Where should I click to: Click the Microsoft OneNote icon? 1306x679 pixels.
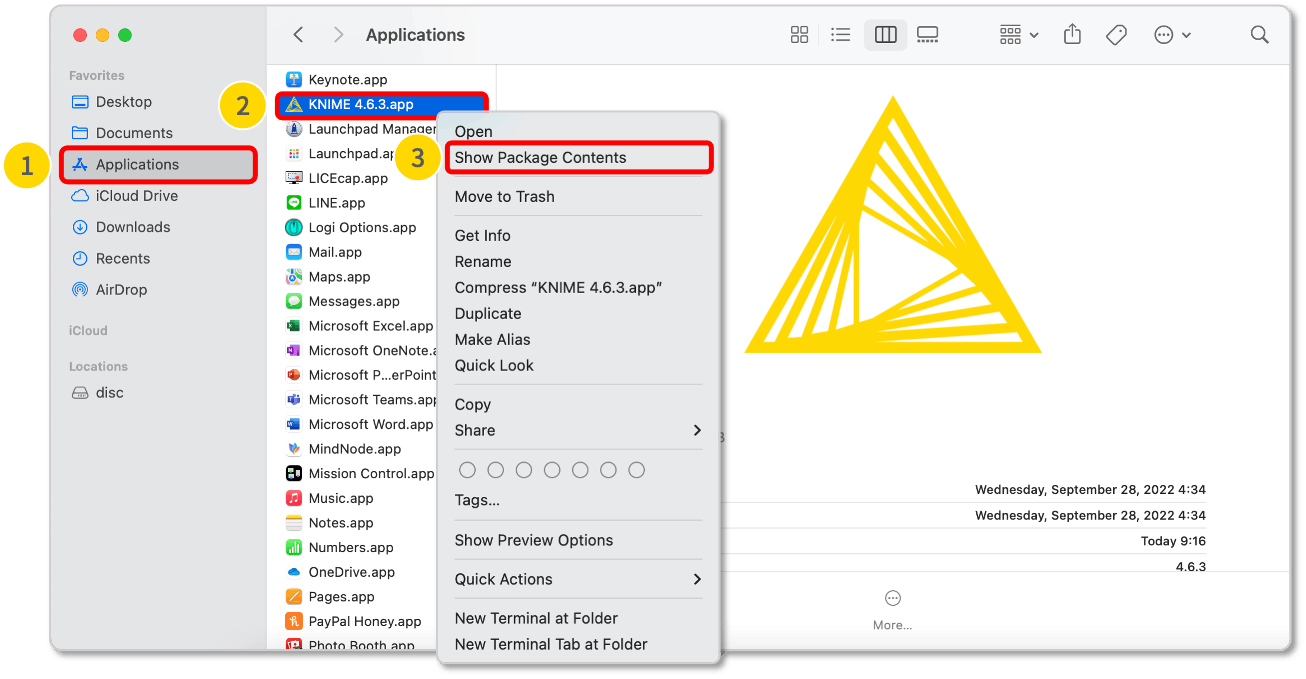294,350
